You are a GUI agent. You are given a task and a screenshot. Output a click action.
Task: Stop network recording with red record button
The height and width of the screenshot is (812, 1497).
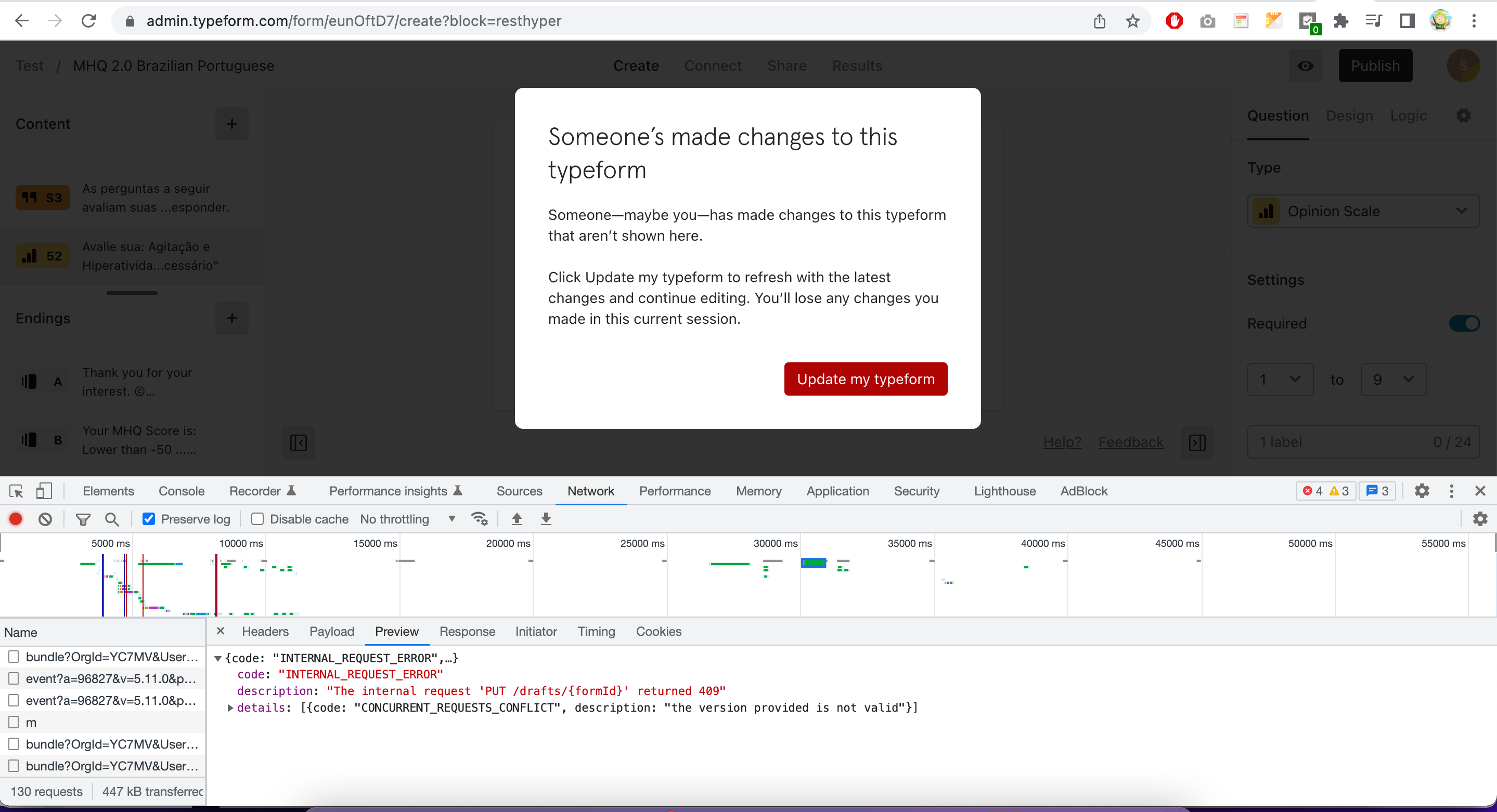(x=16, y=519)
